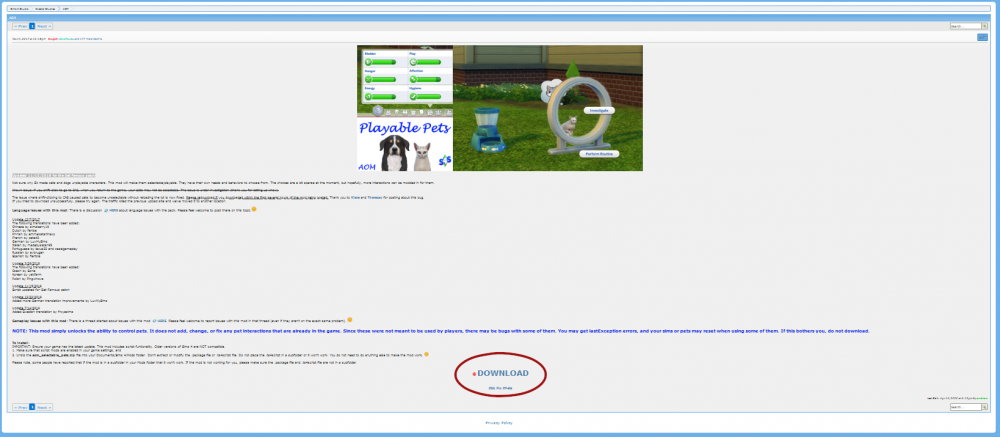
Task: Click the search magnifier icon above the post
Action: 985,26
